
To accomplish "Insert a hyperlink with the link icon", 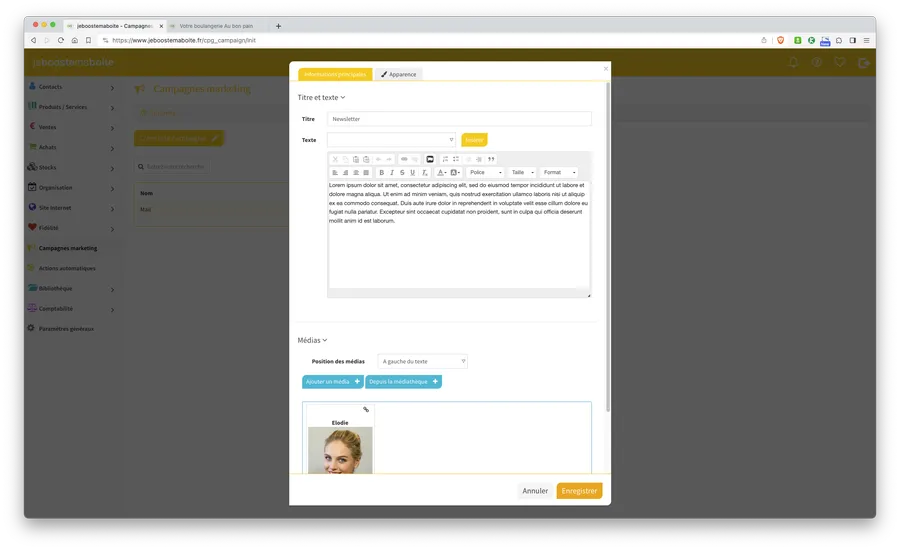I will click(404, 159).
